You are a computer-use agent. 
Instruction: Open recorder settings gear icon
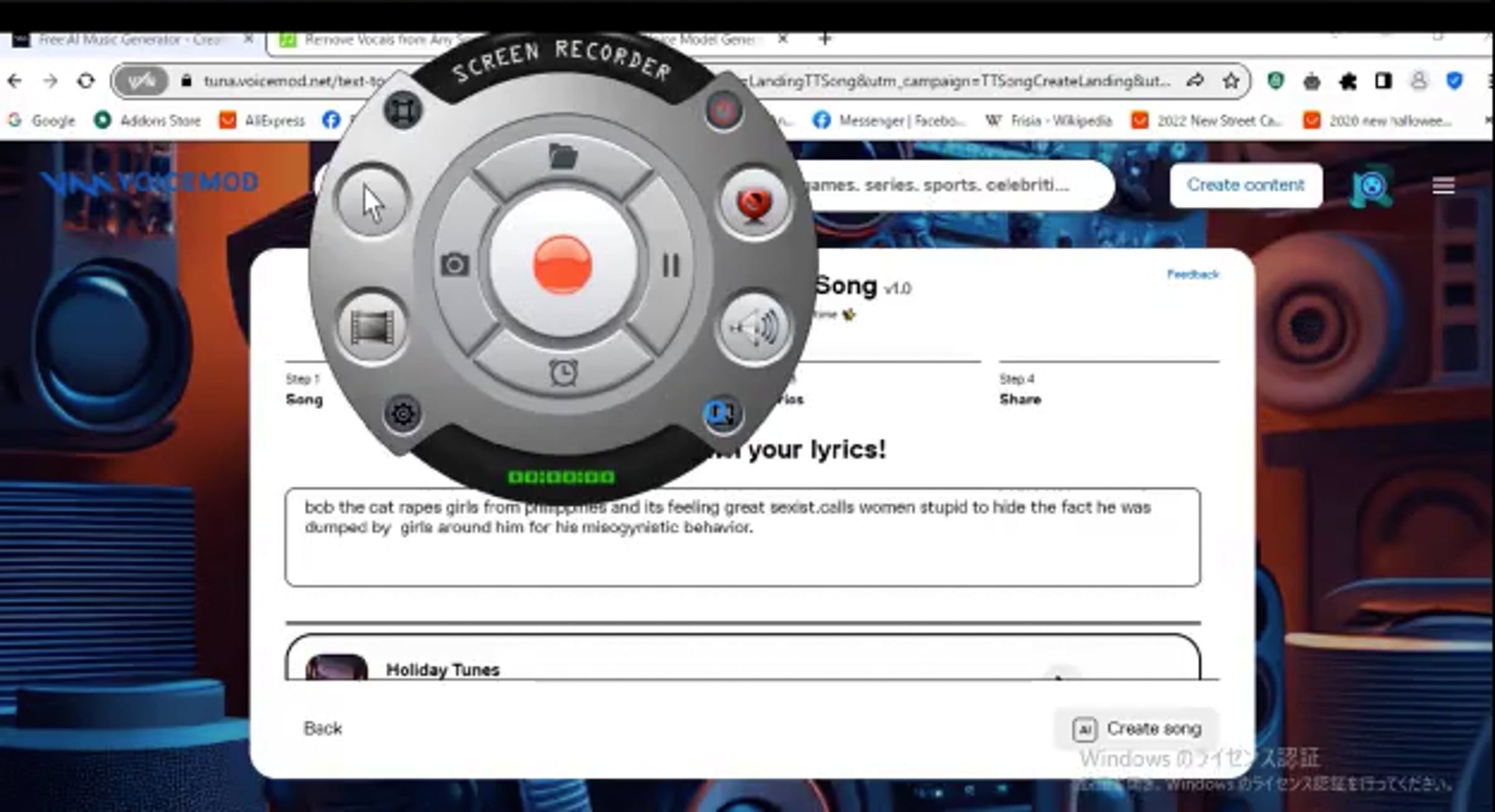pos(402,413)
